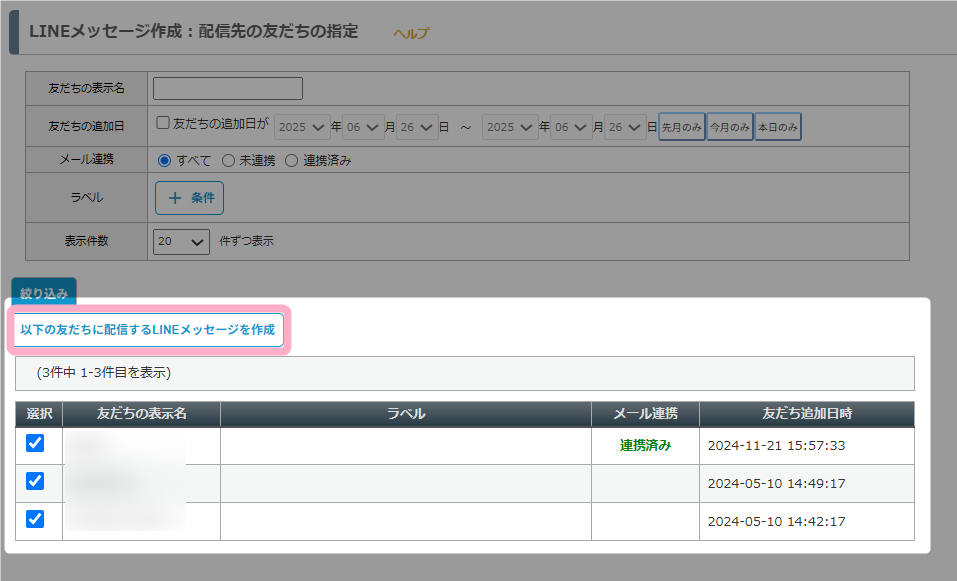The image size is (957, 581).
Task: Click the green 連携済み status text
Action: (645, 446)
